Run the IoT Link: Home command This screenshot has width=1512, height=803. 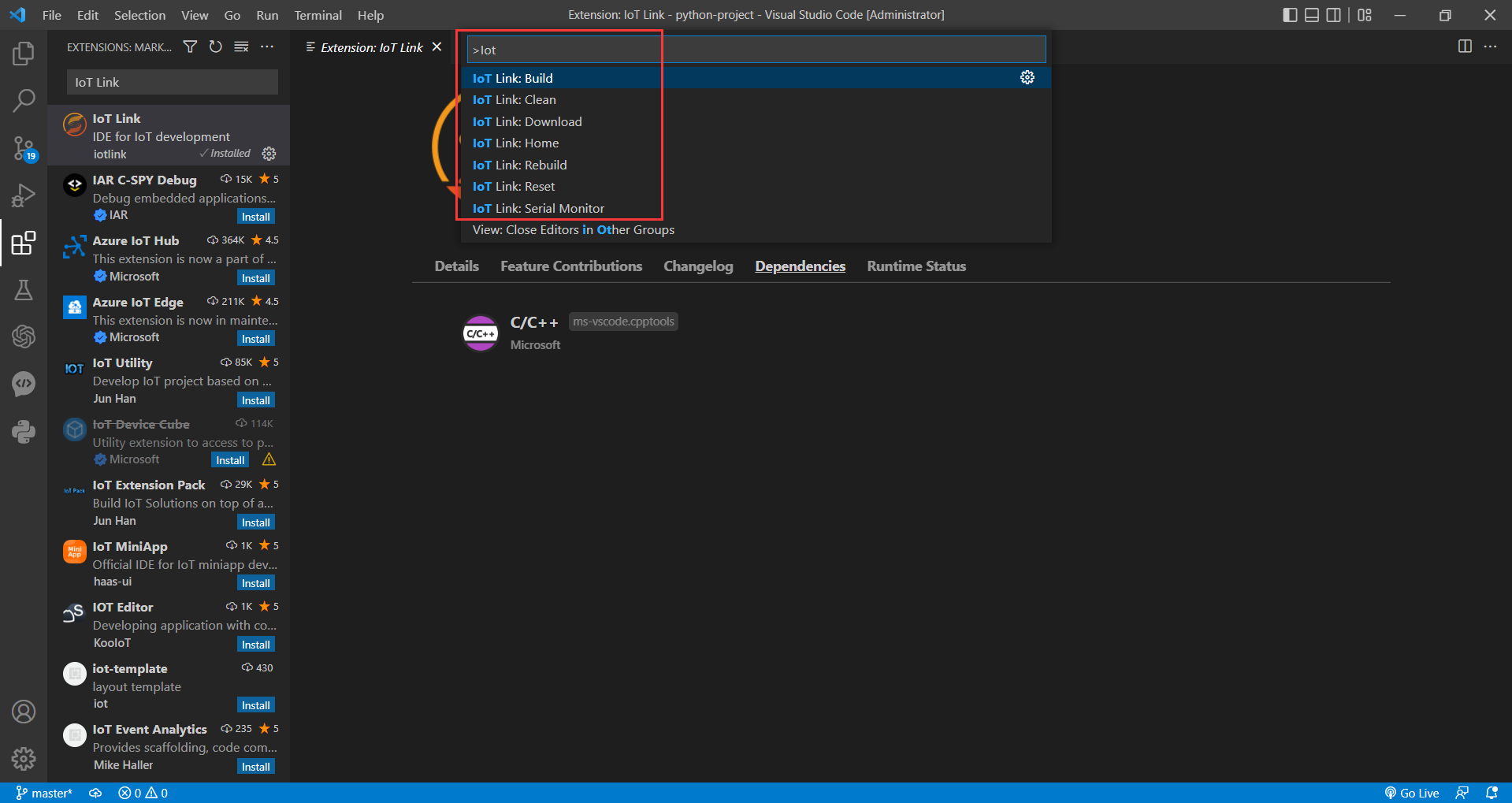click(x=756, y=143)
